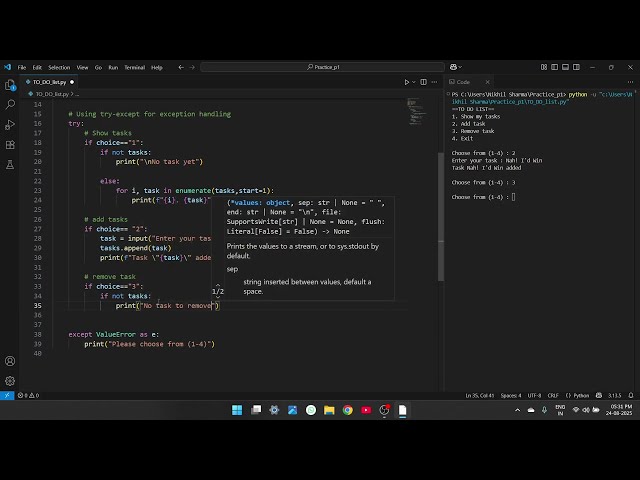Click line number 38 in the gutter

pos(38,334)
